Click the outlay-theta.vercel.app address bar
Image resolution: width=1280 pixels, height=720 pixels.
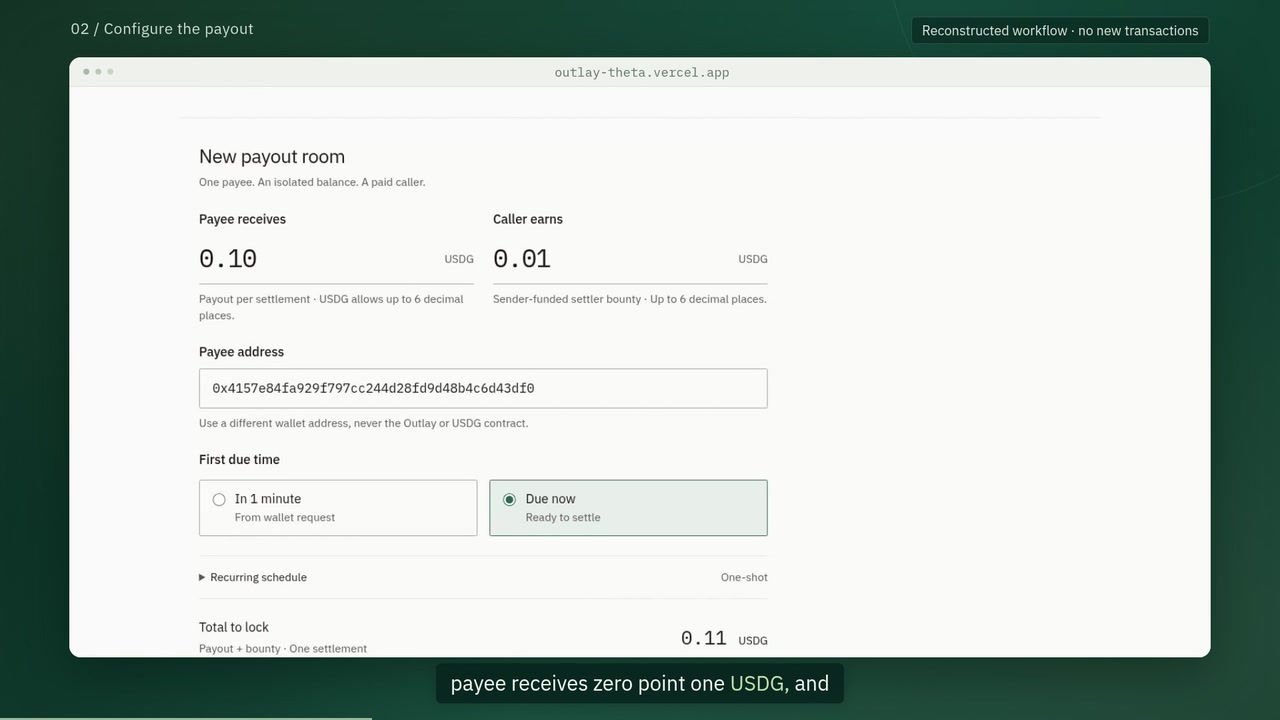(642, 72)
